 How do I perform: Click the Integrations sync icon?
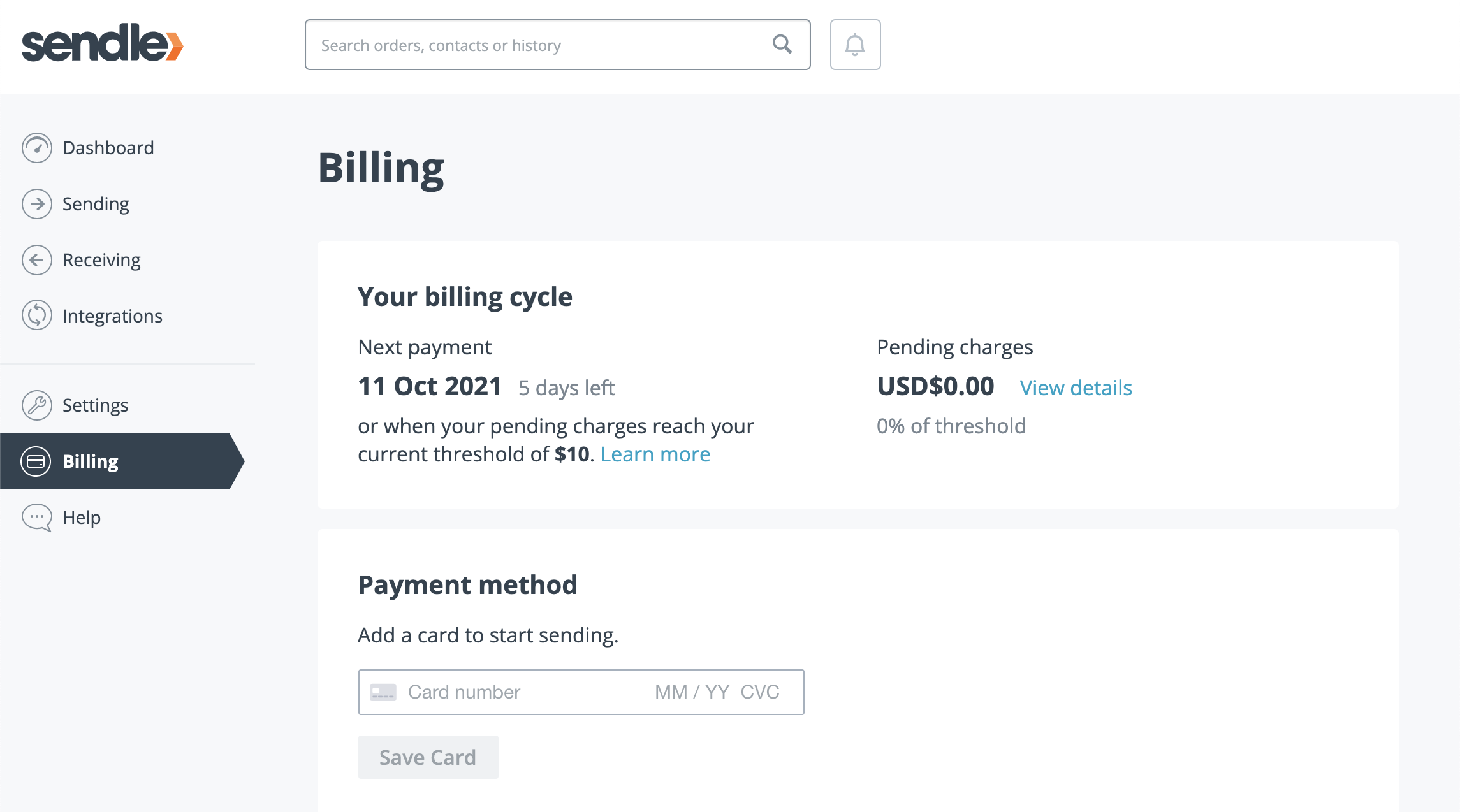37,315
